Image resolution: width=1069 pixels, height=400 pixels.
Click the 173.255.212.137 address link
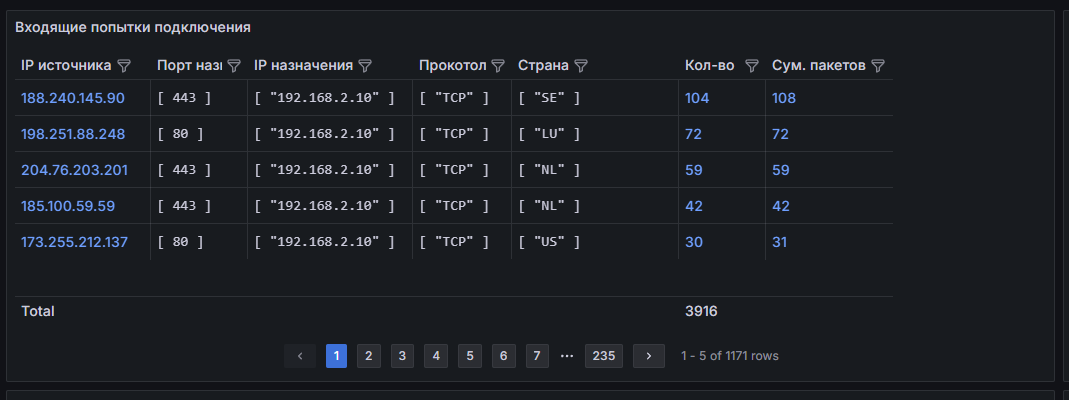pyautogui.click(x=74, y=242)
